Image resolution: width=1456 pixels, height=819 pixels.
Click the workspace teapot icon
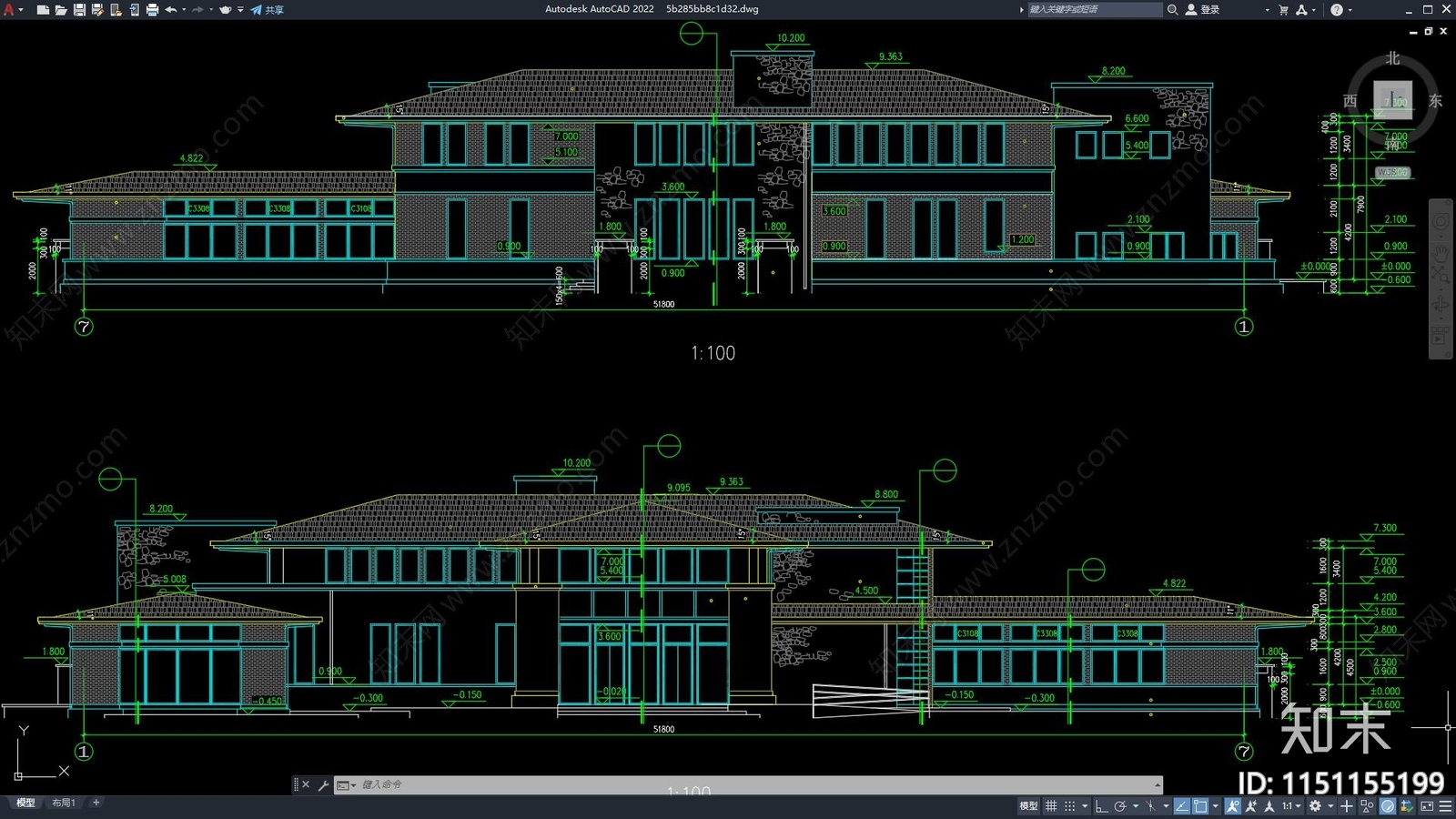(x=225, y=10)
